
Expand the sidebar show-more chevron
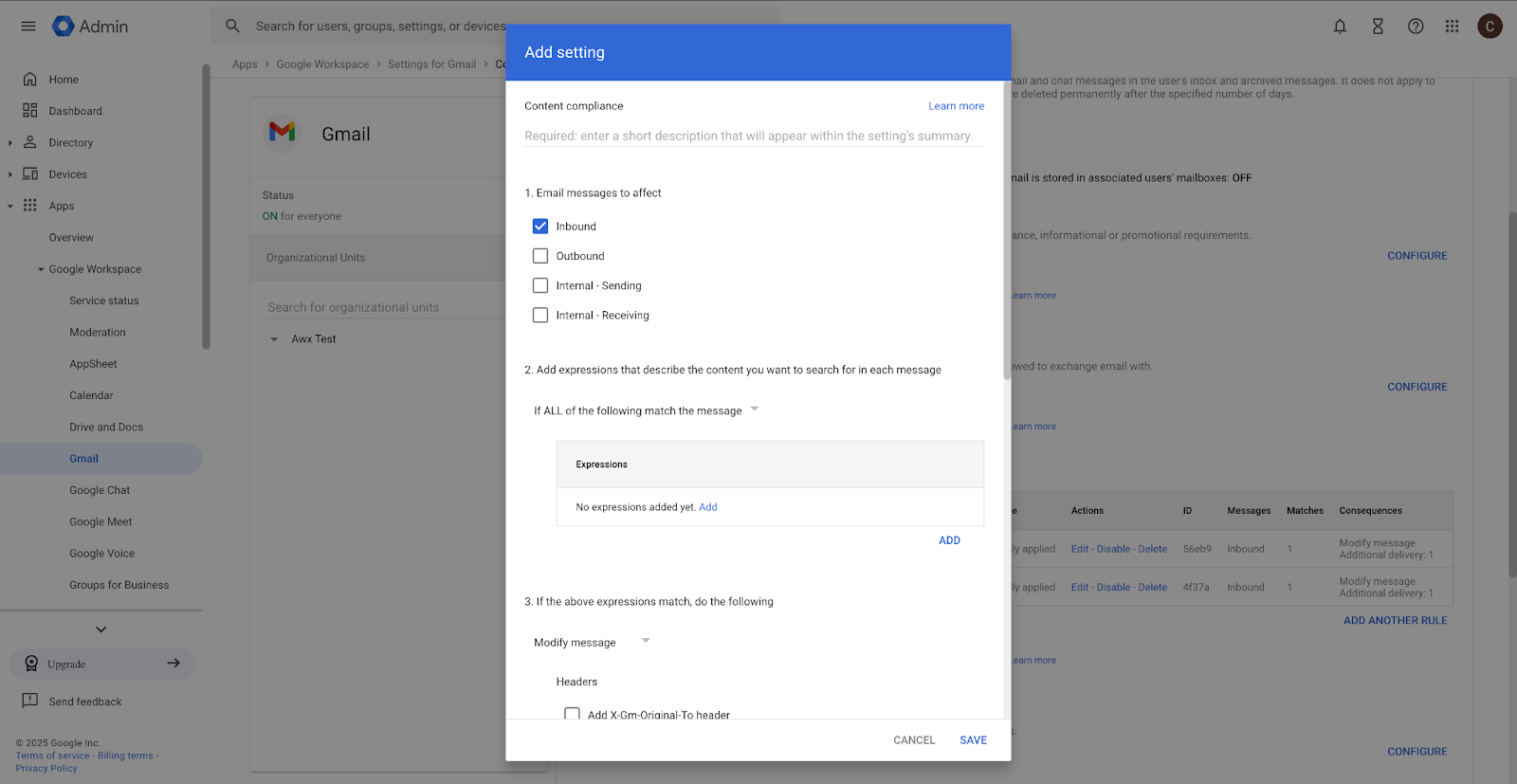(101, 629)
